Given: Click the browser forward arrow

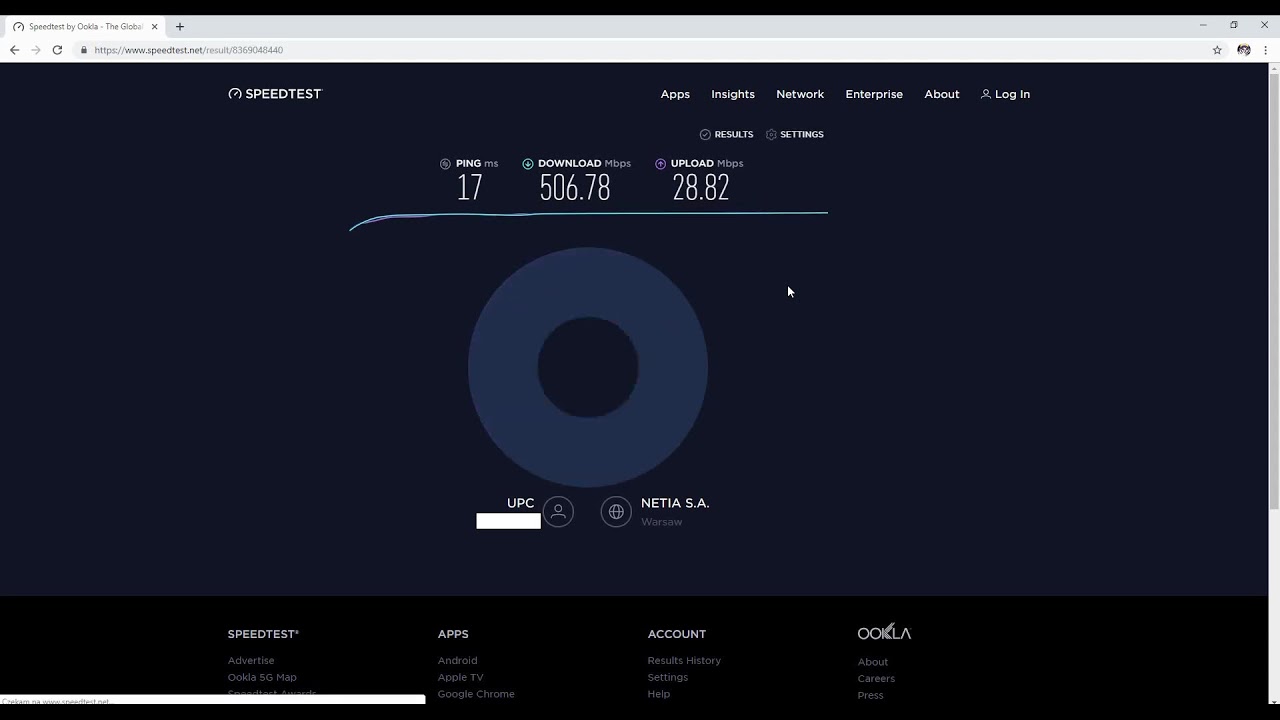Looking at the screenshot, I should coord(36,50).
